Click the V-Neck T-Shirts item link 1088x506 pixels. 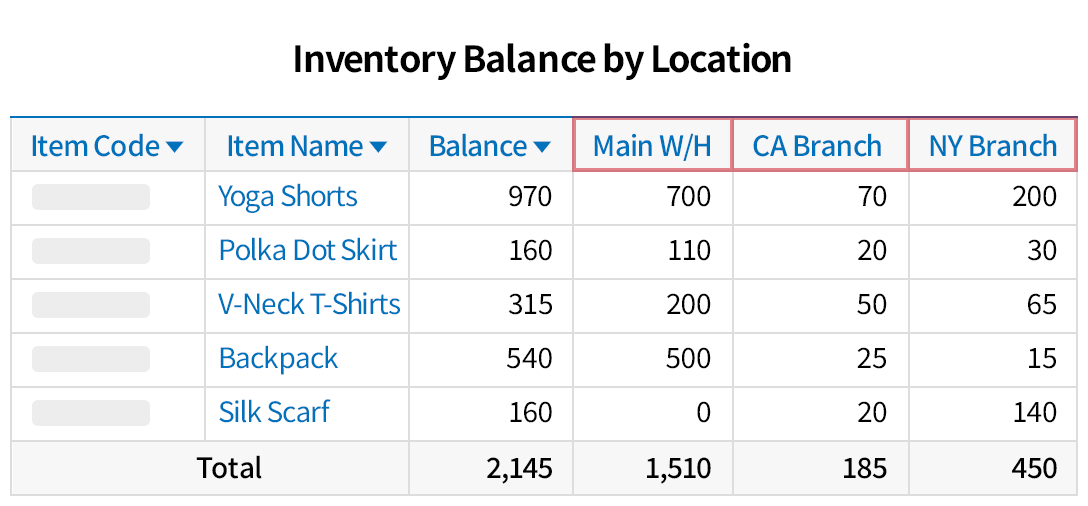[309, 304]
